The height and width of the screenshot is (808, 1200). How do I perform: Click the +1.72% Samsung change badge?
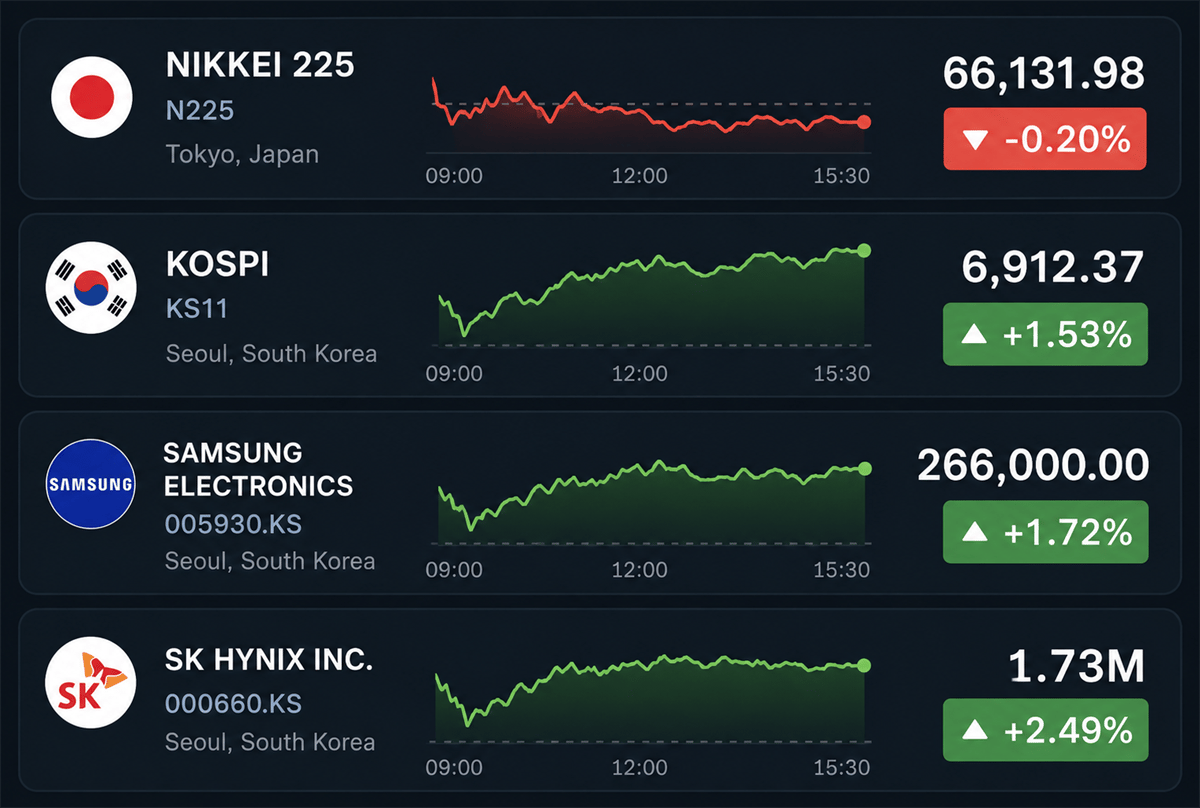(x=1045, y=532)
